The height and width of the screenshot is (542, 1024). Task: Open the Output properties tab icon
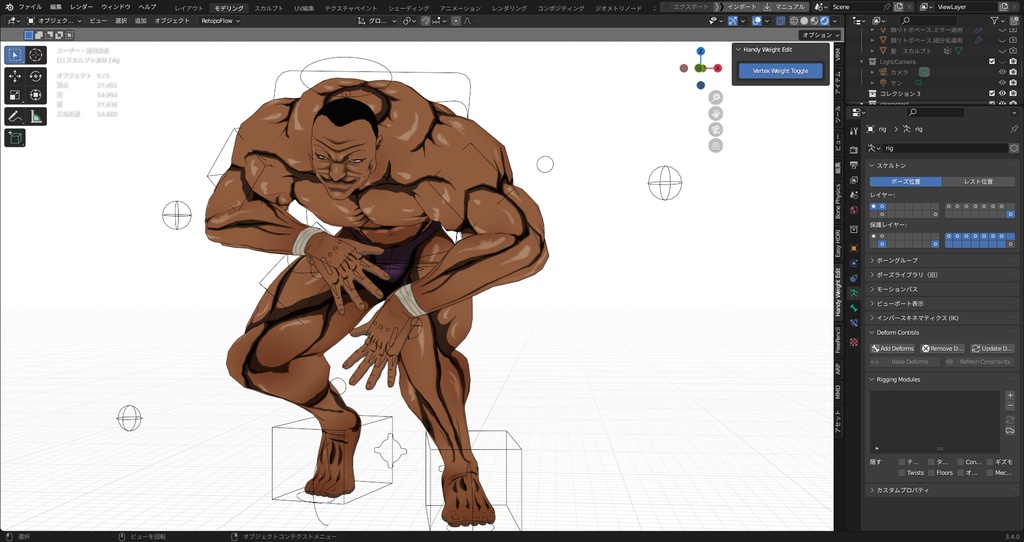(854, 165)
